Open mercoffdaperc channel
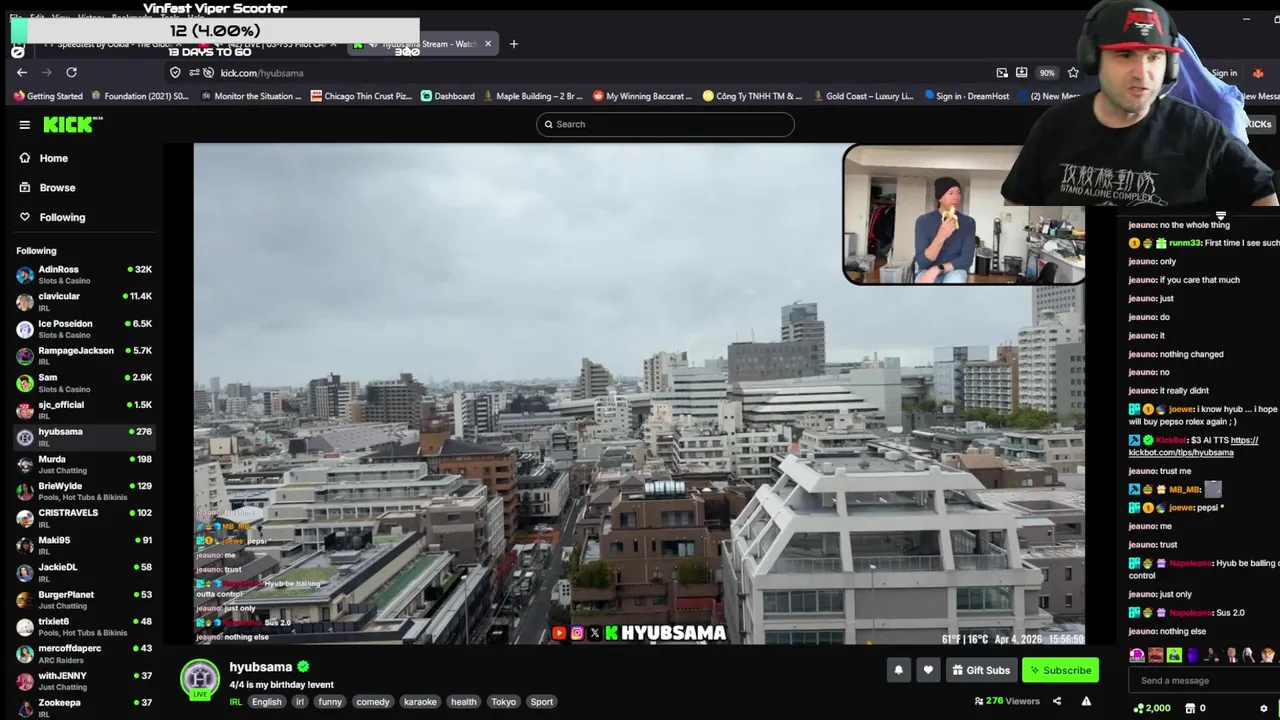This screenshot has height=720, width=1280. [x=84, y=653]
